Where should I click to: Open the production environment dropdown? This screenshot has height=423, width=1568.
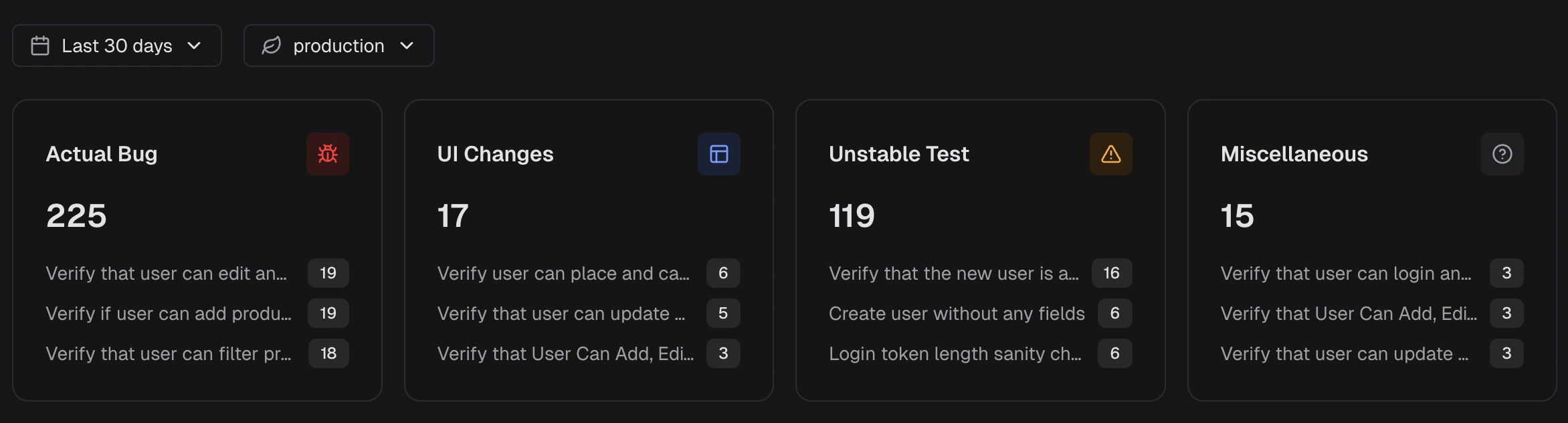coord(338,46)
